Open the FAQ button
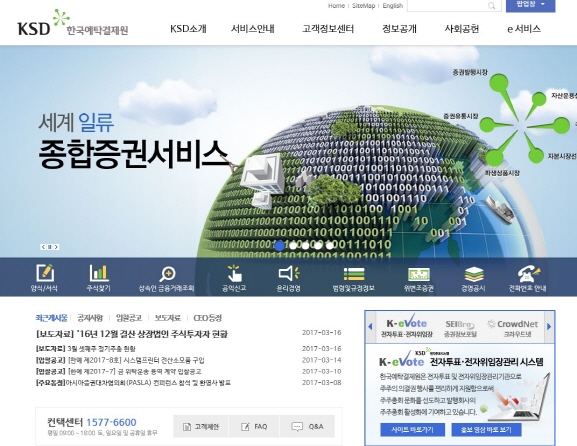577x446 pixels. coord(254,426)
